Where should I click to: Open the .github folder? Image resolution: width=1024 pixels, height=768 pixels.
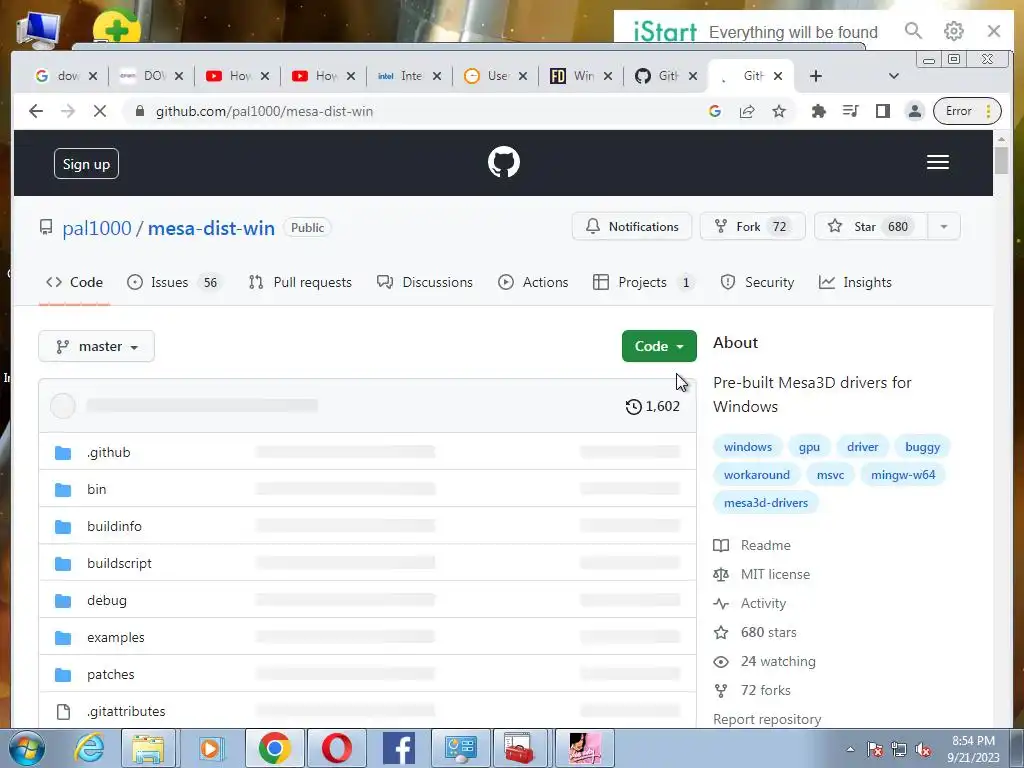[x=108, y=452]
